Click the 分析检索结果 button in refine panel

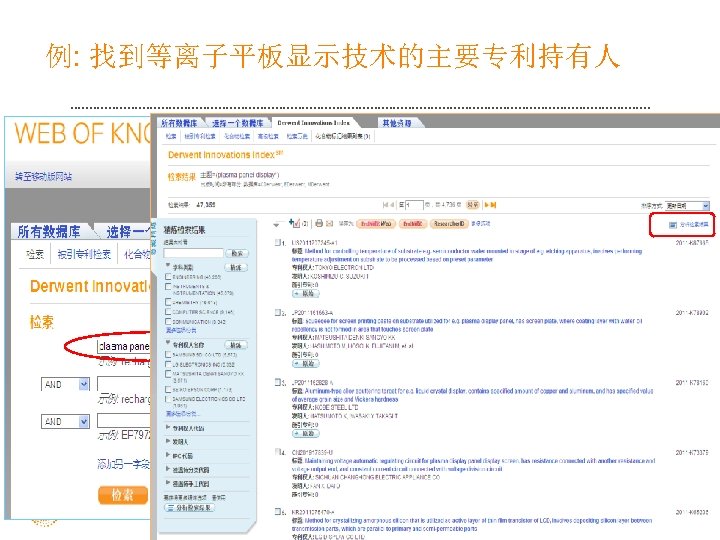(x=189, y=508)
